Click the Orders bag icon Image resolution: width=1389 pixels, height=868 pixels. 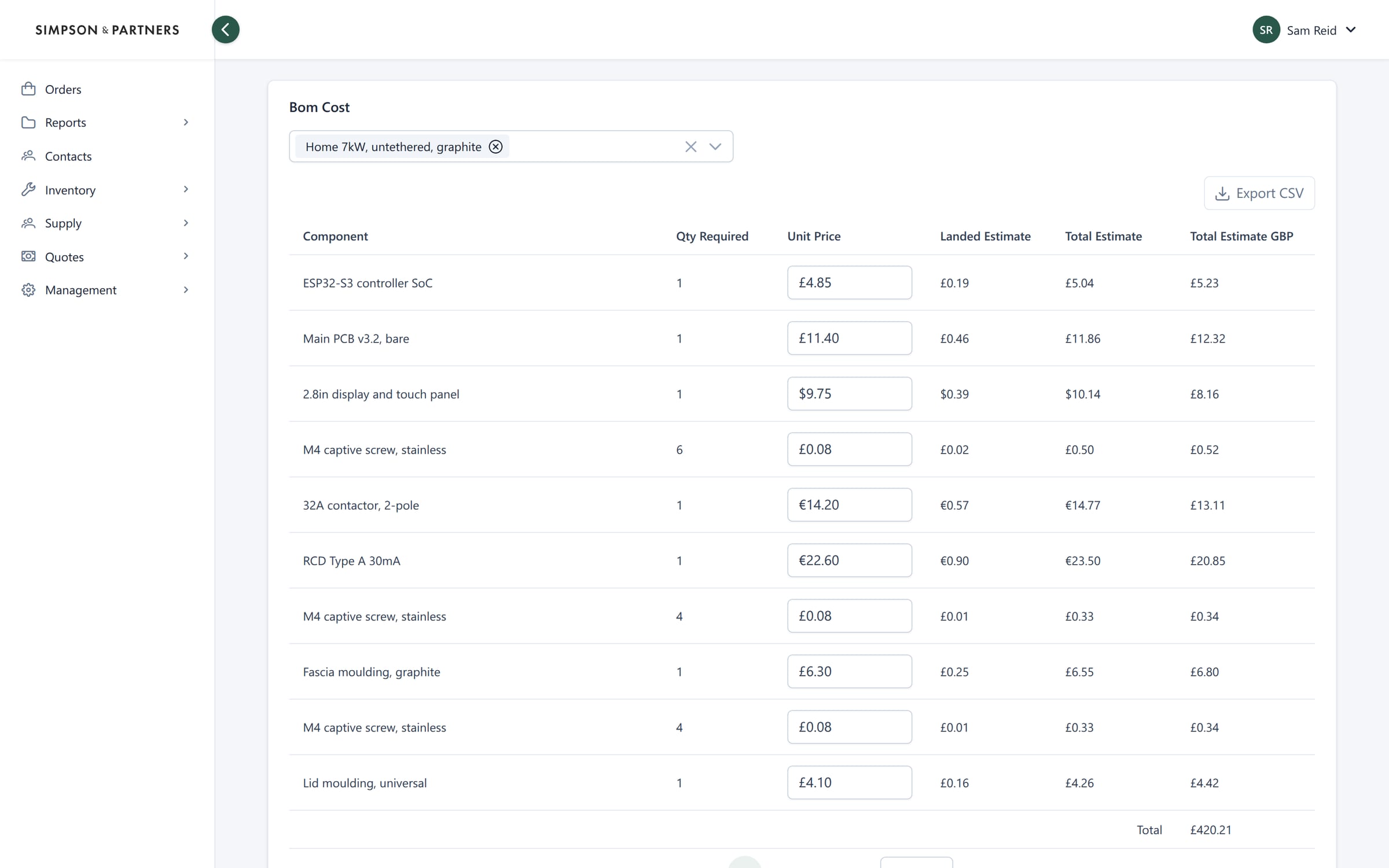pos(28,89)
